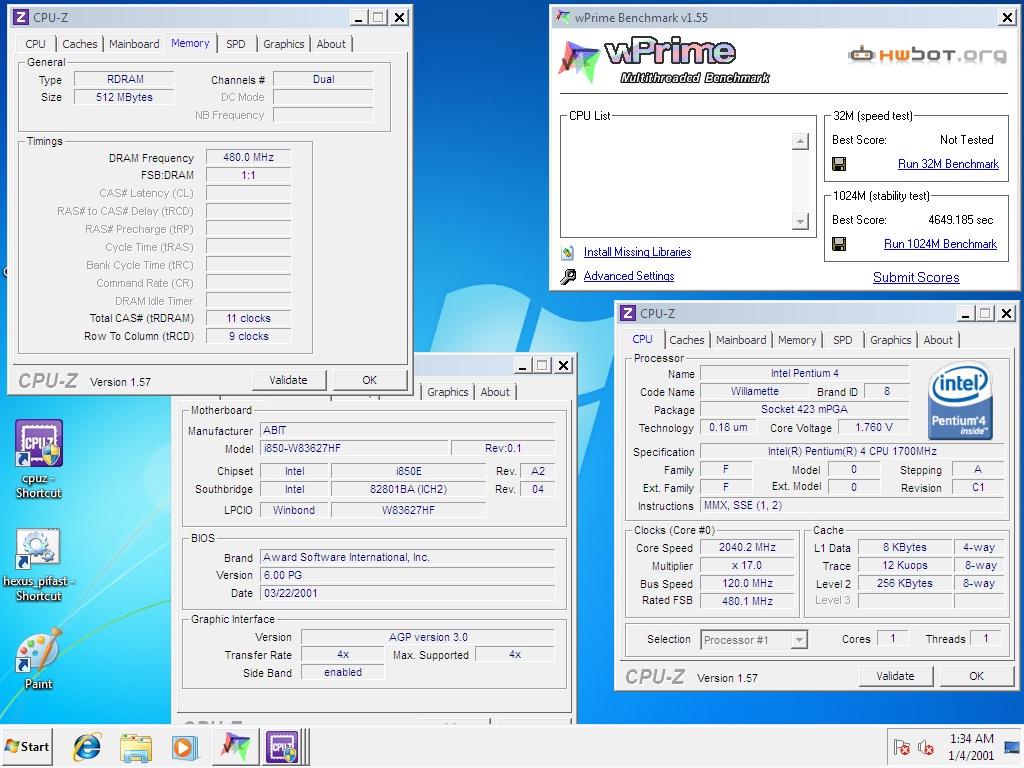
Task: Open Graphics tab in Memory window
Action: (x=283, y=44)
